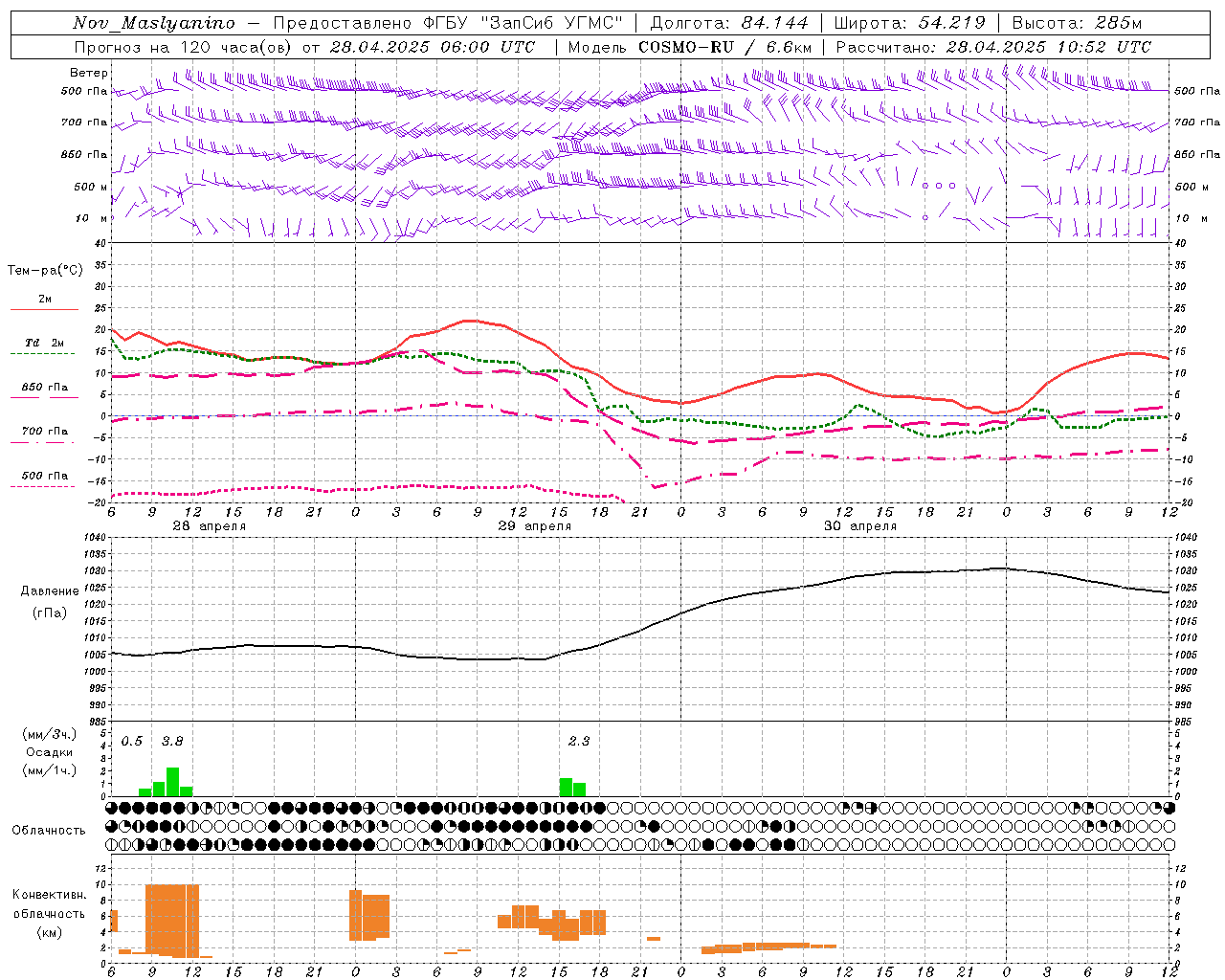This screenshot has width=1225, height=980.
Task: Click the left '500 гПа' wind level label
Action: pyautogui.click(x=84, y=92)
